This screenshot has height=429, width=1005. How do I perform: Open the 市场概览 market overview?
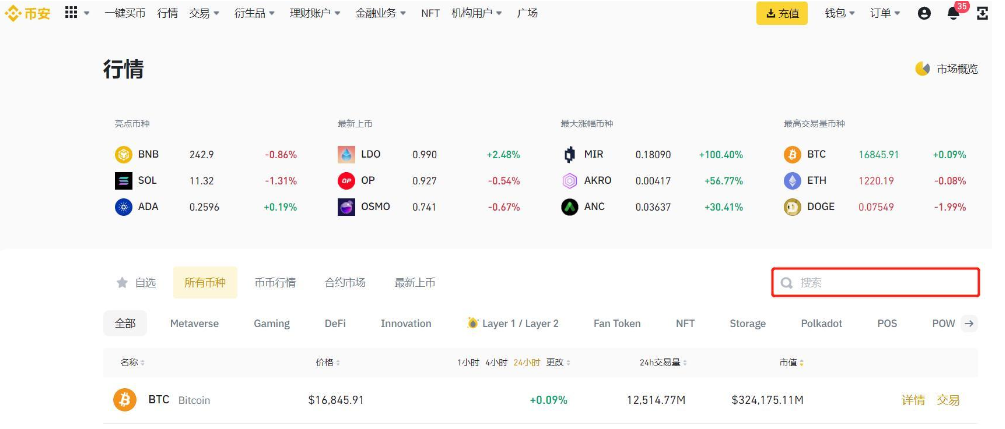pos(946,69)
